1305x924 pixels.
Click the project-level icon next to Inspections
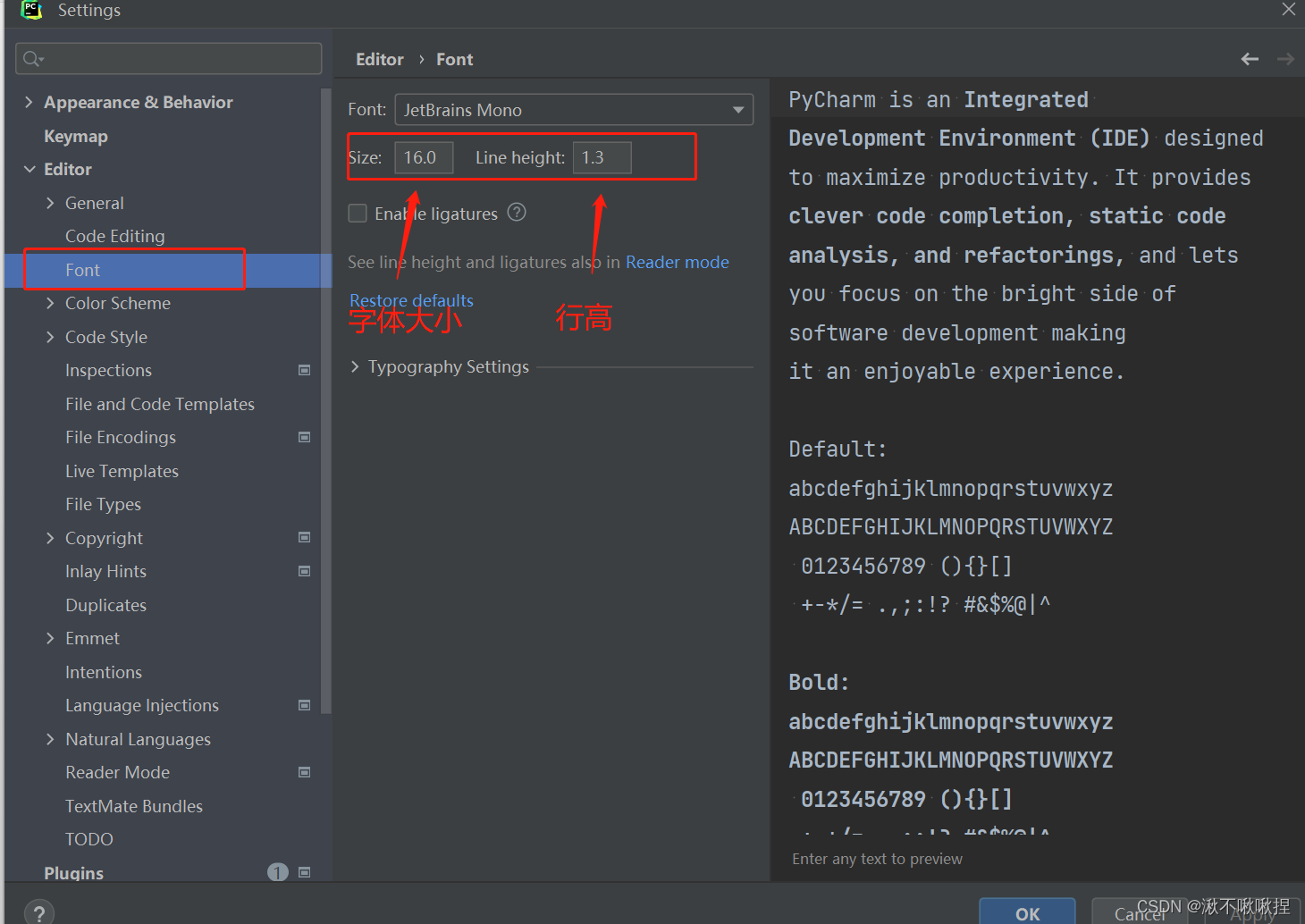[304, 369]
